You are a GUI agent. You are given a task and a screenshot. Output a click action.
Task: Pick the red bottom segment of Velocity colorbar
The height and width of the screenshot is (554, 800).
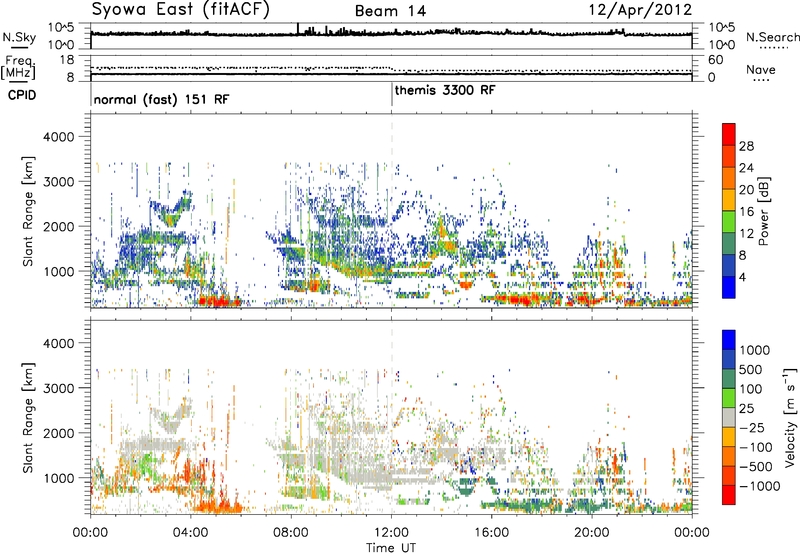(729, 495)
